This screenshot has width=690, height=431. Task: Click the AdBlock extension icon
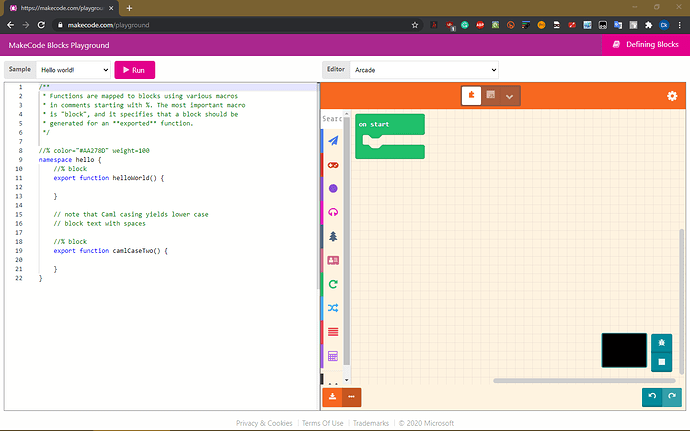480,25
